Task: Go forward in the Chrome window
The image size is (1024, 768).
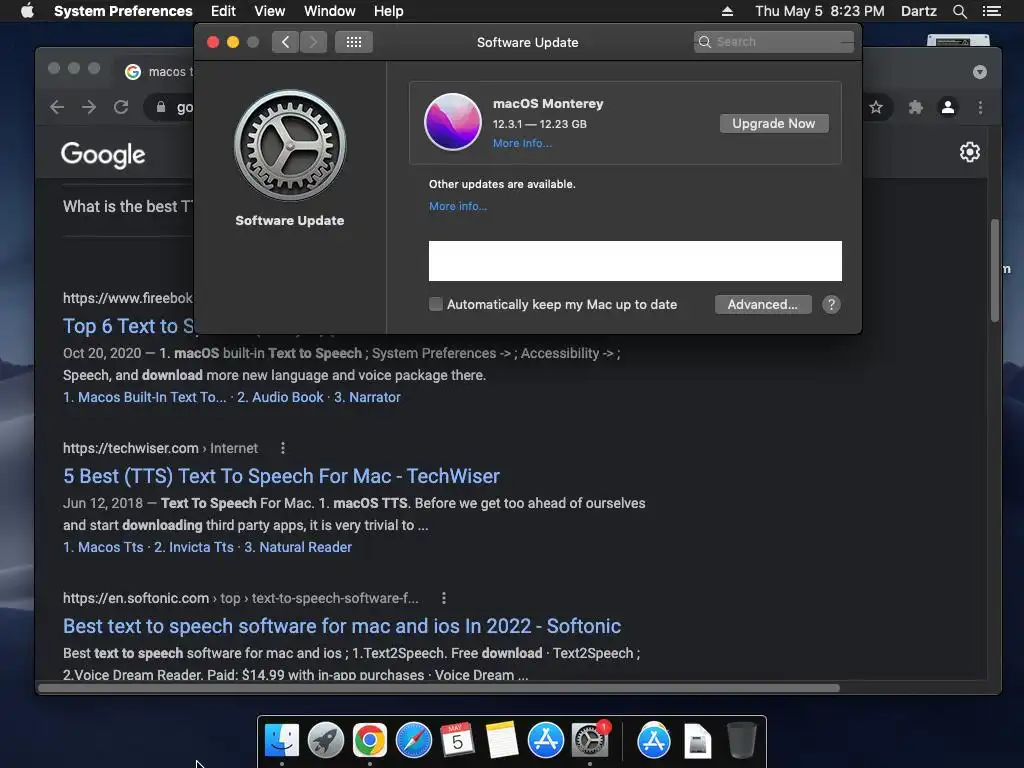Action: (89, 107)
